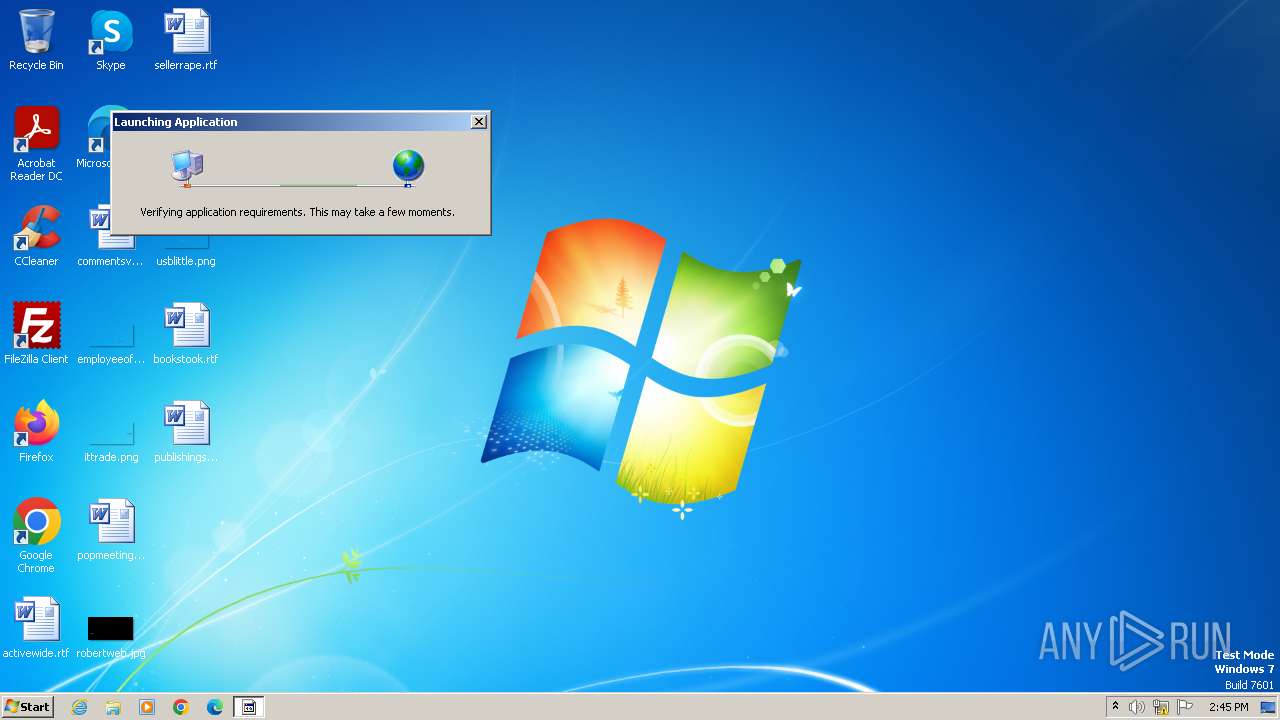Open the FileZilla Client shortcut
The width and height of the screenshot is (1280, 720).
tap(36, 334)
